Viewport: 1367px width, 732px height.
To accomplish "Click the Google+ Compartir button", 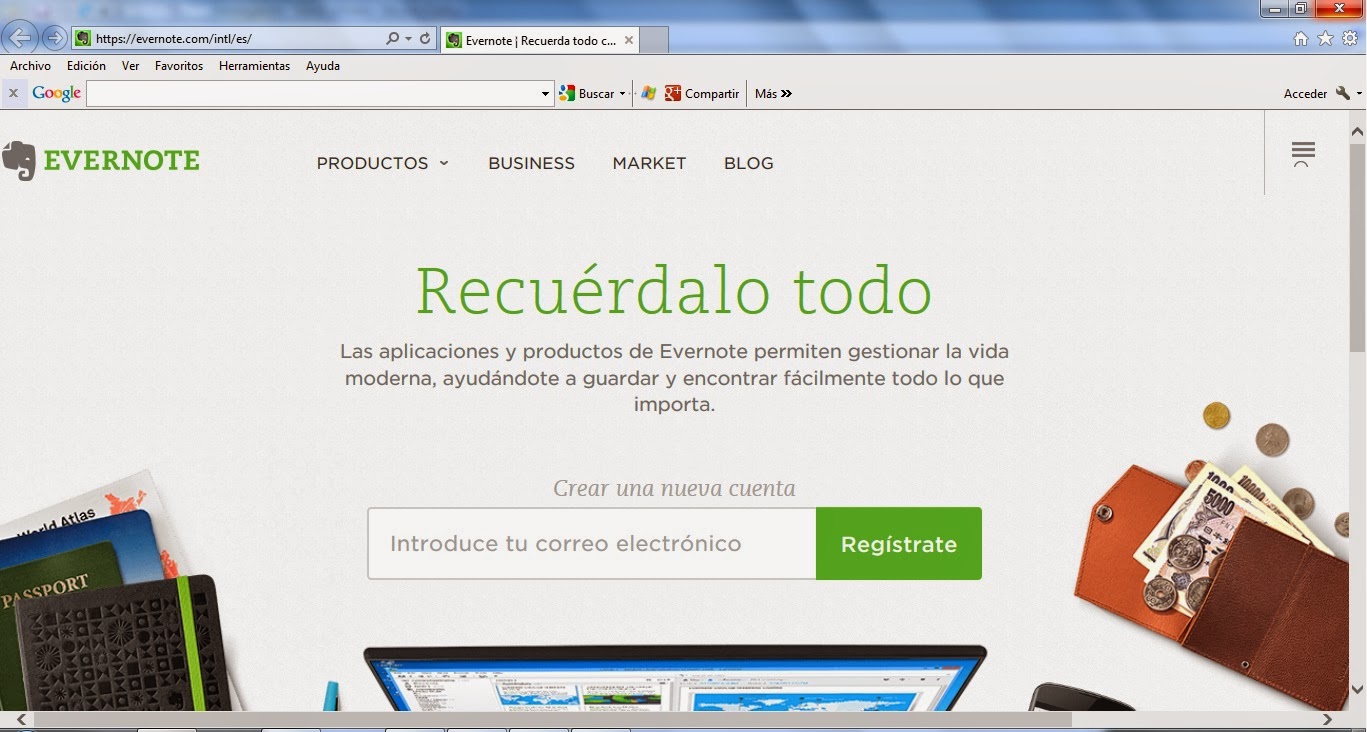I will 701,93.
